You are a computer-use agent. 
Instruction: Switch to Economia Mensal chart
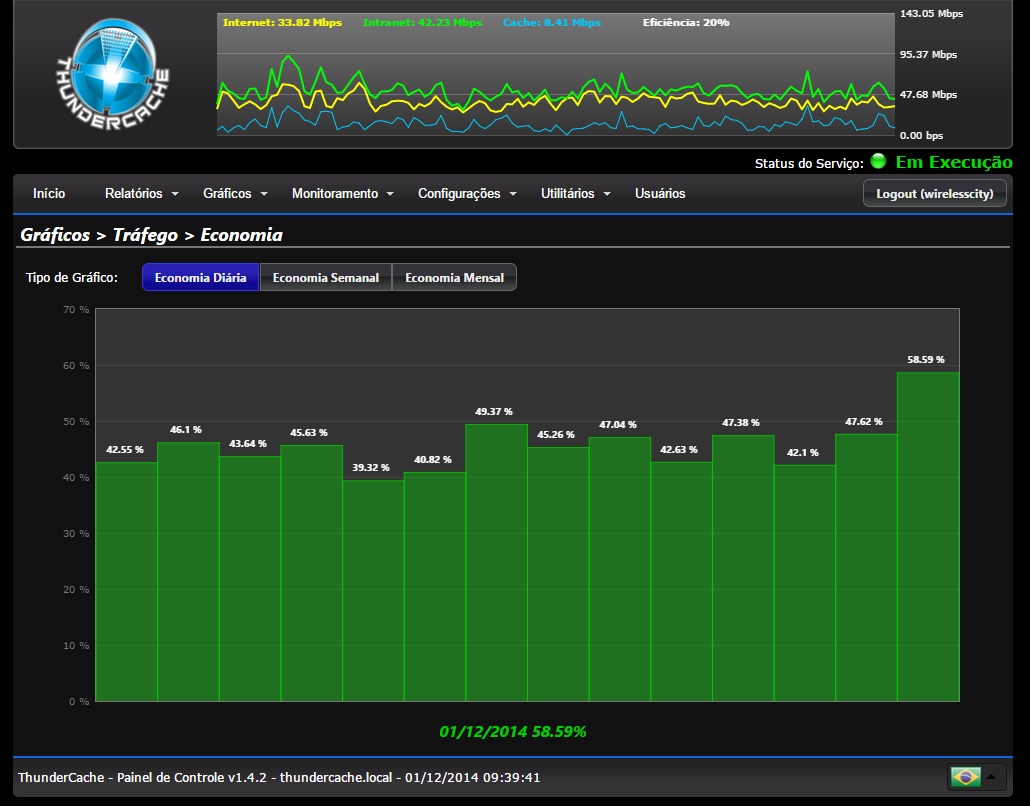click(x=454, y=278)
